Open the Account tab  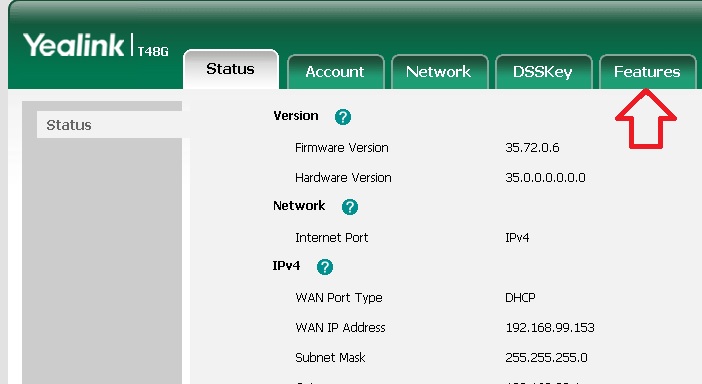click(x=335, y=72)
